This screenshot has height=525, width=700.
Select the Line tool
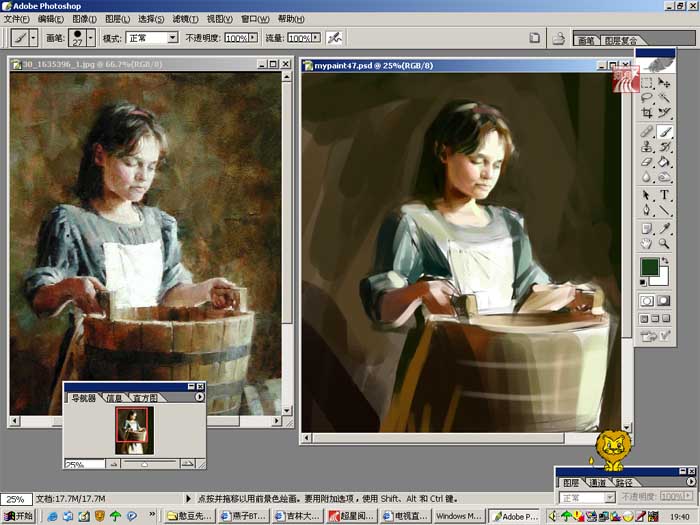[x=664, y=210]
